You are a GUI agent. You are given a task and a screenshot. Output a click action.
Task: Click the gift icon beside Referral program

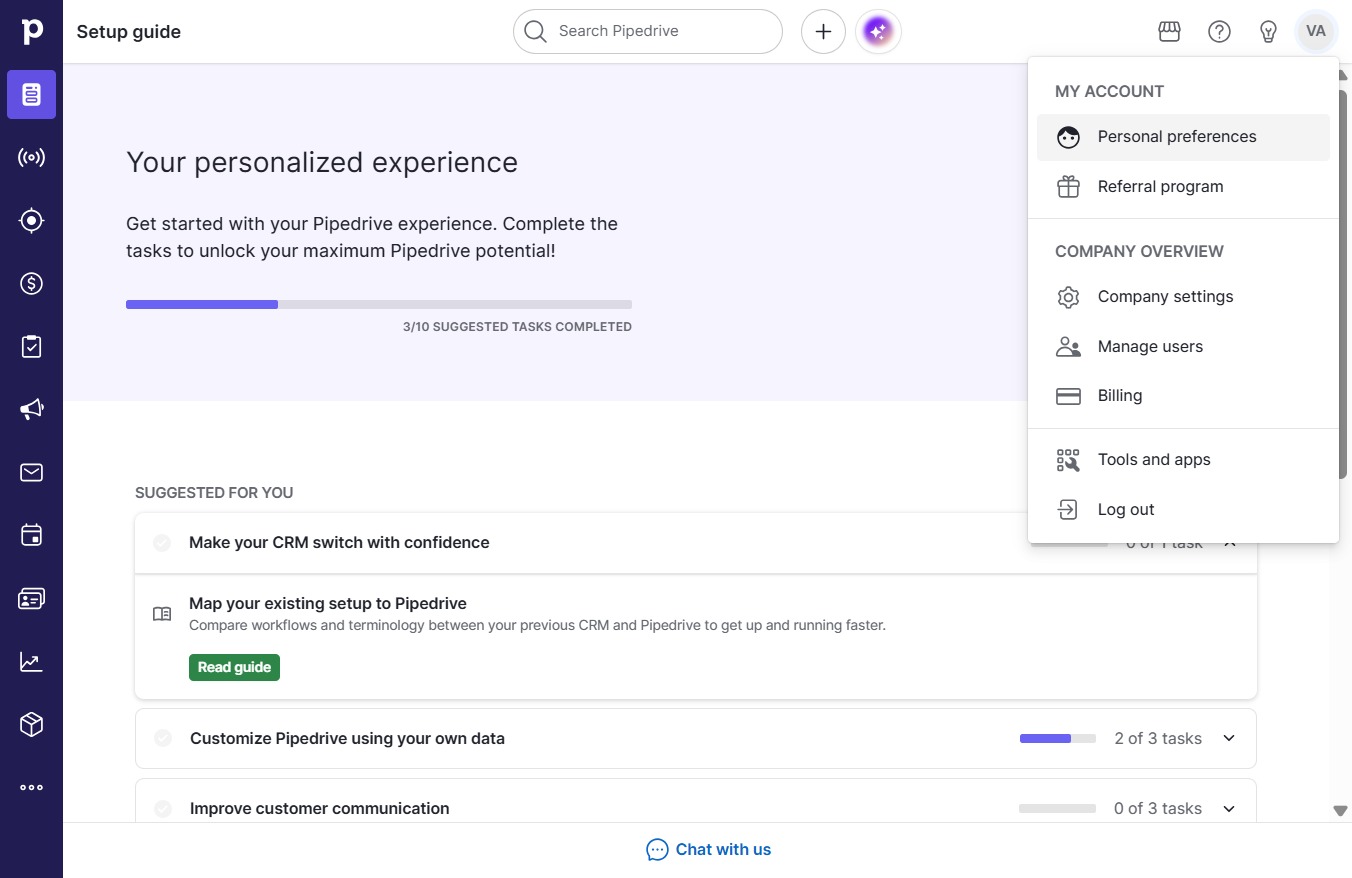click(1068, 187)
